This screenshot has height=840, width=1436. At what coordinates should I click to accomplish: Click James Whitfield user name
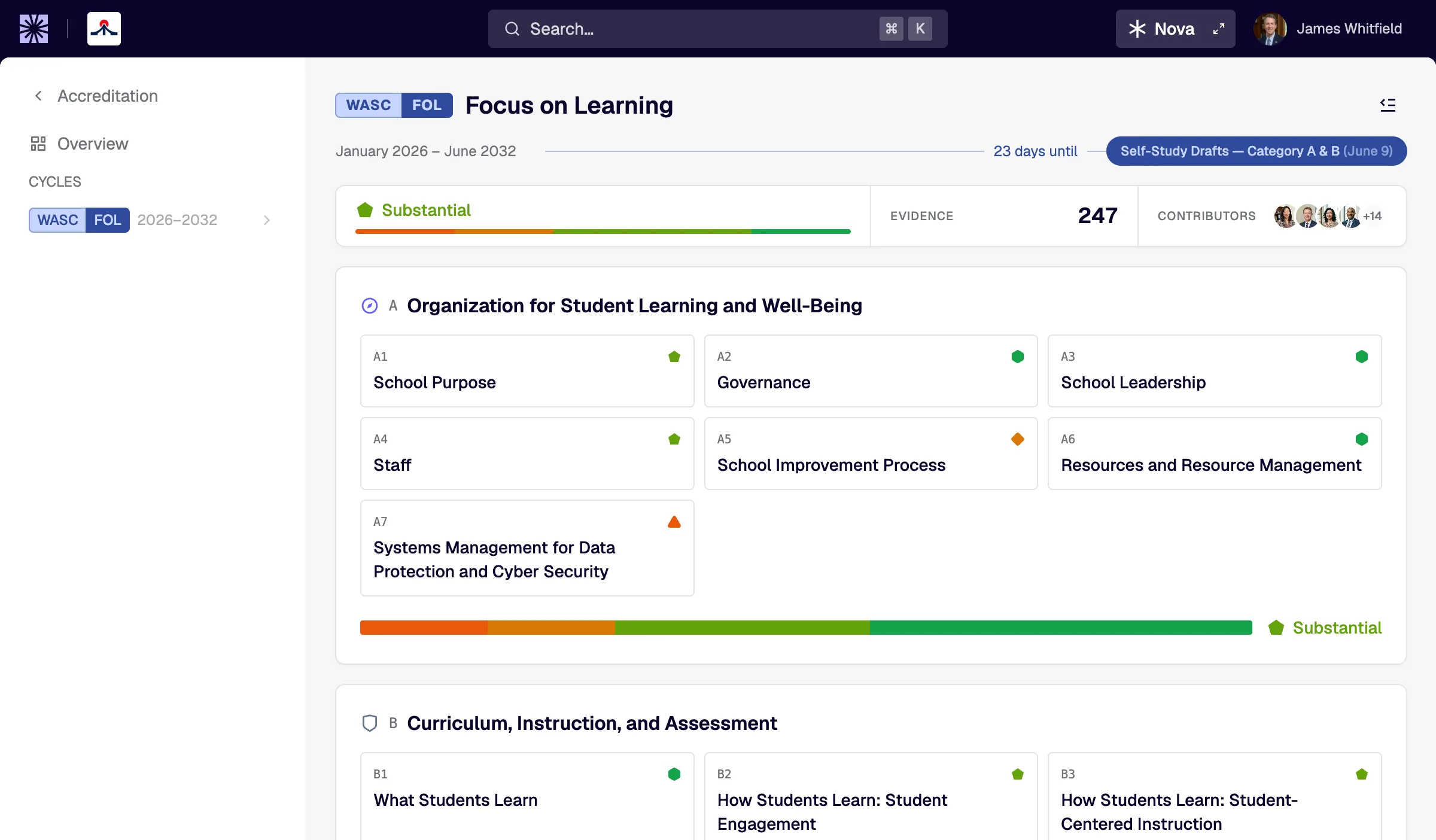coord(1349,29)
